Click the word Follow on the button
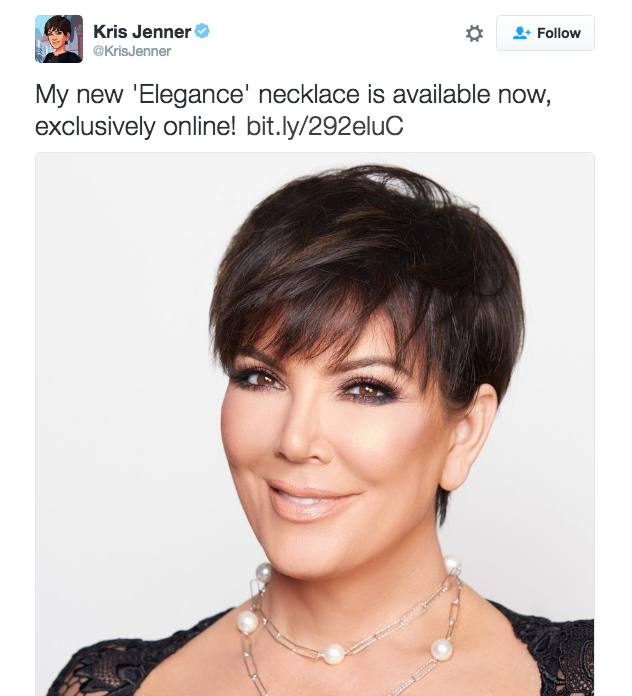Screen dimensions: 632x696 point(558,33)
